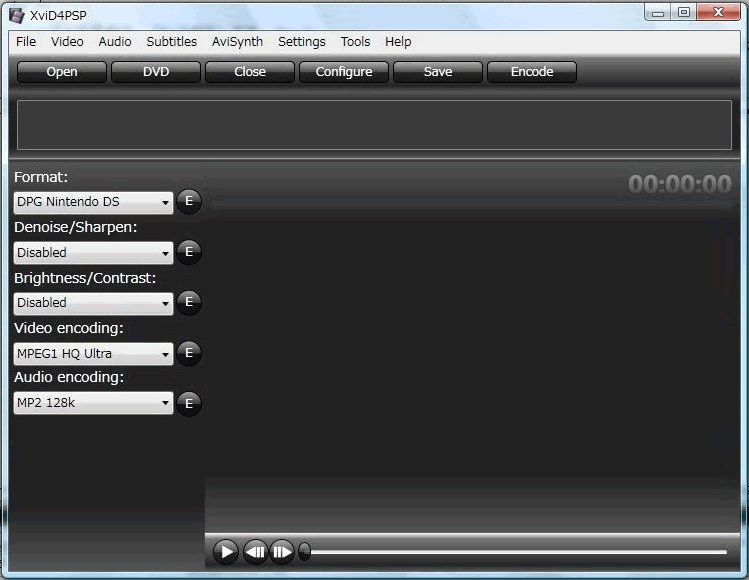Image resolution: width=749 pixels, height=580 pixels.
Task: Open the Video encoding dropdown MPEG1 HQ Ultra
Action: [x=94, y=354]
